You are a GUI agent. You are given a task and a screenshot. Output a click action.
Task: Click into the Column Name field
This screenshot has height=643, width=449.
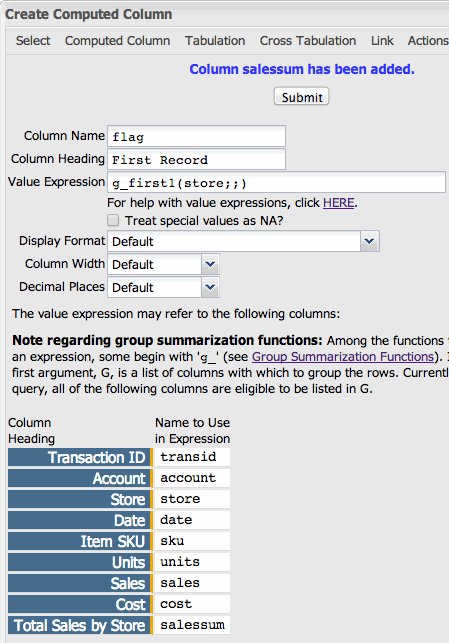point(196,136)
